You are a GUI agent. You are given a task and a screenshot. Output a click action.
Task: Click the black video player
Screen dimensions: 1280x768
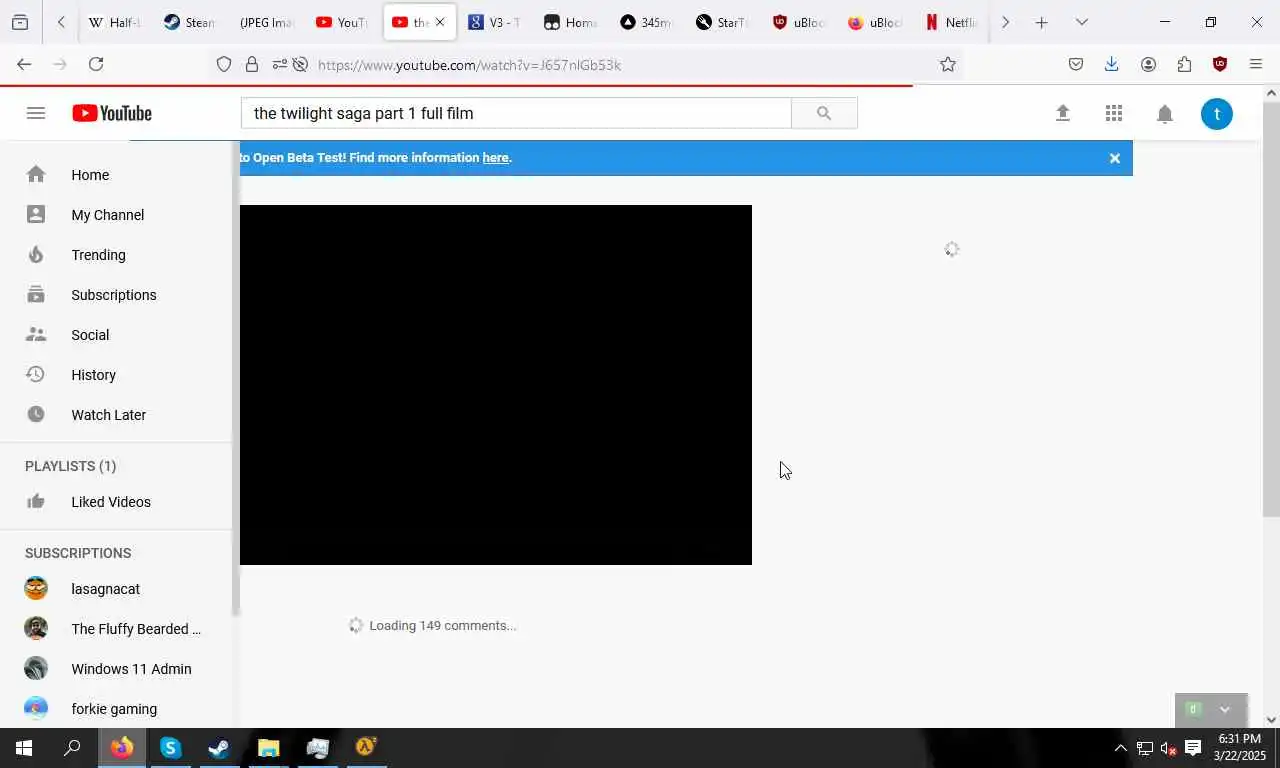496,385
